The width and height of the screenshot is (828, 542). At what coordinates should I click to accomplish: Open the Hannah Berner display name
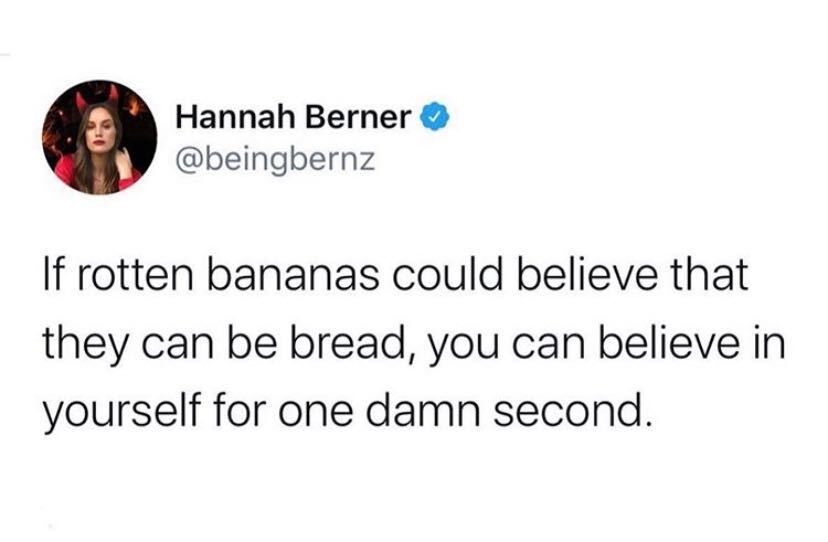pos(294,117)
